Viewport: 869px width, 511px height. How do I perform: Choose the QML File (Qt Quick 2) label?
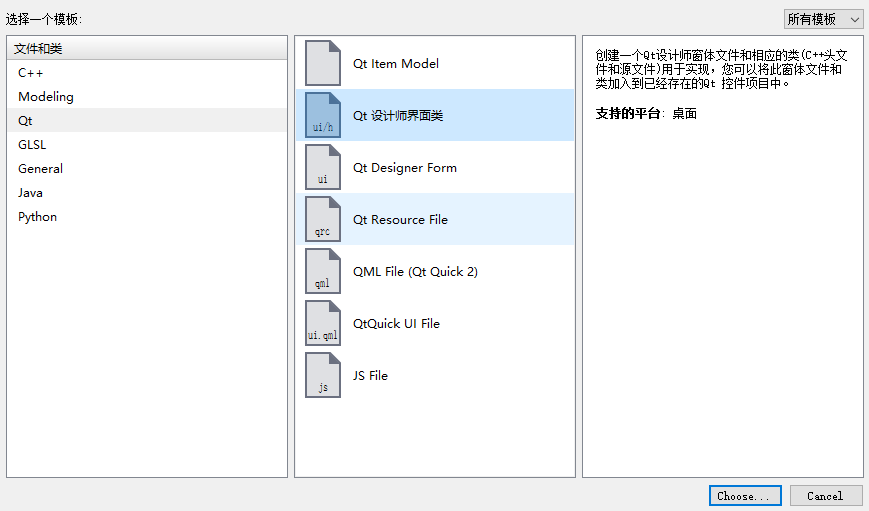pos(415,272)
